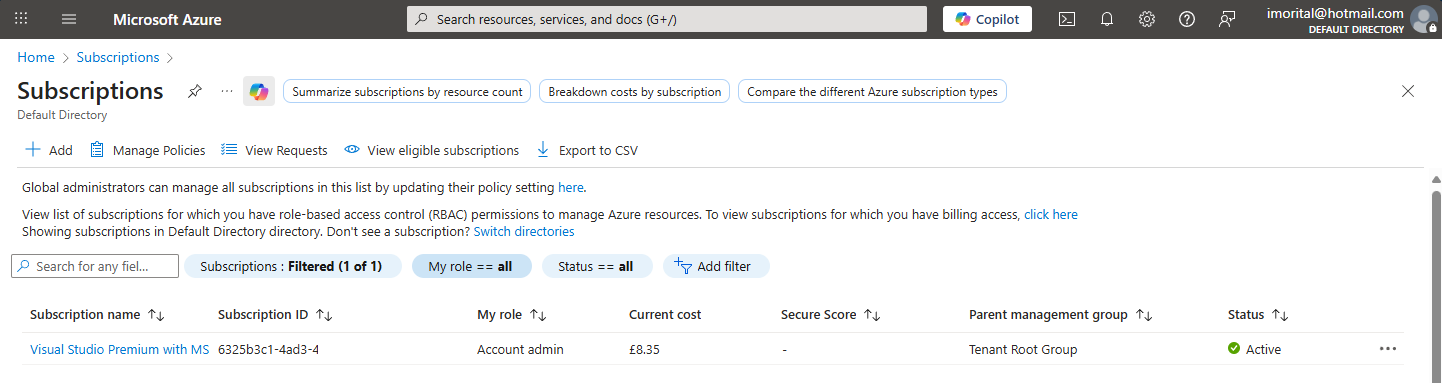Click Summarize subscriptions by resource count

point(407,92)
